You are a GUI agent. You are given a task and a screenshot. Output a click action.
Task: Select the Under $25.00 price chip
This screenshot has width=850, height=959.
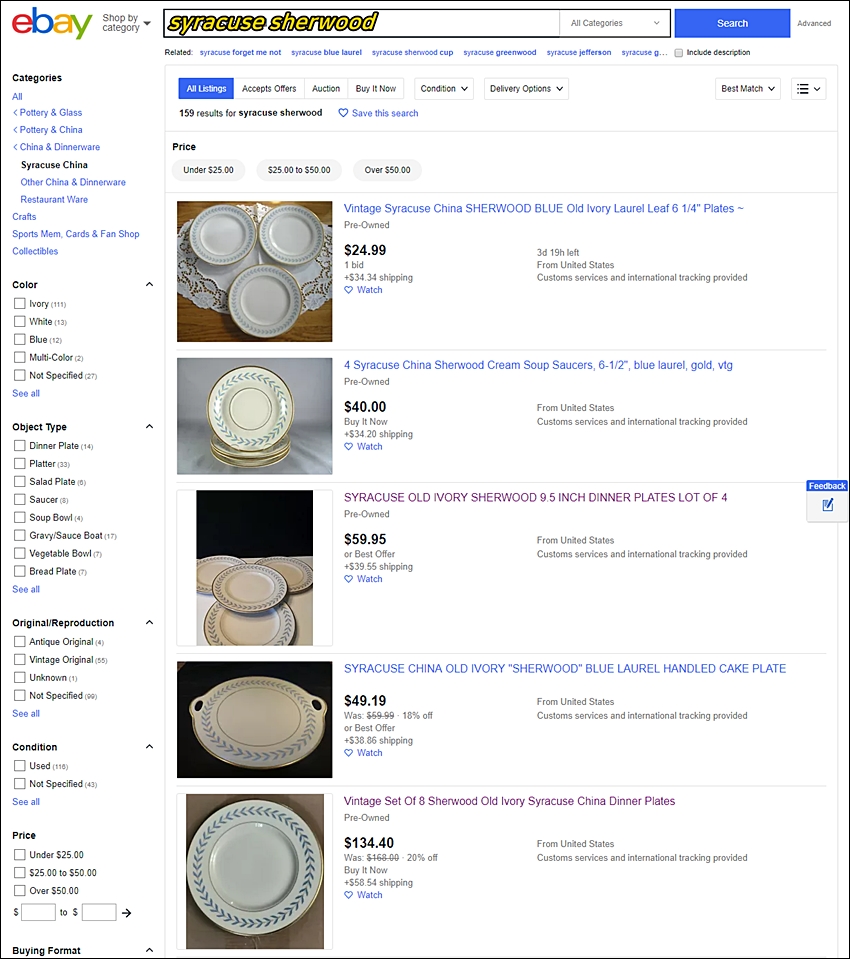[x=209, y=170]
